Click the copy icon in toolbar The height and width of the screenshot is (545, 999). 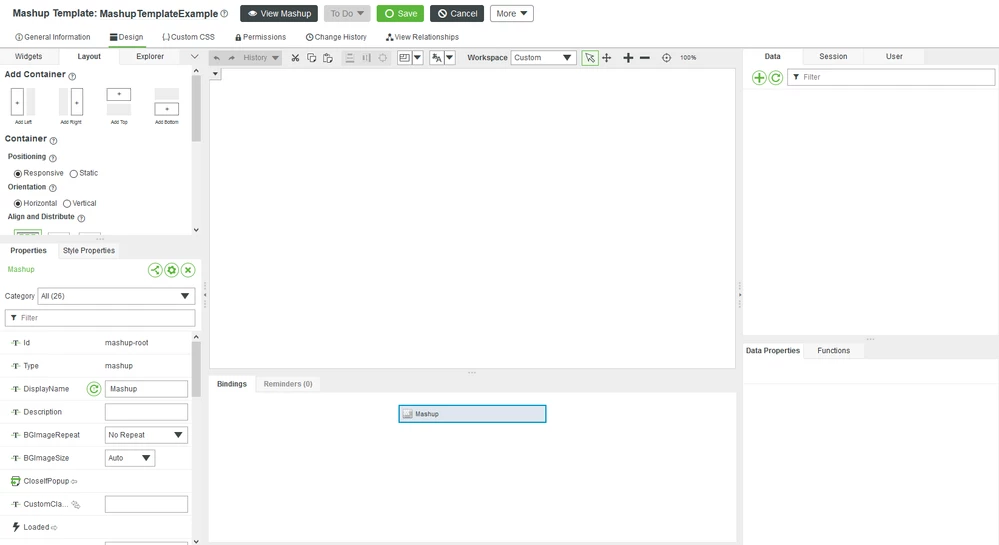312,58
